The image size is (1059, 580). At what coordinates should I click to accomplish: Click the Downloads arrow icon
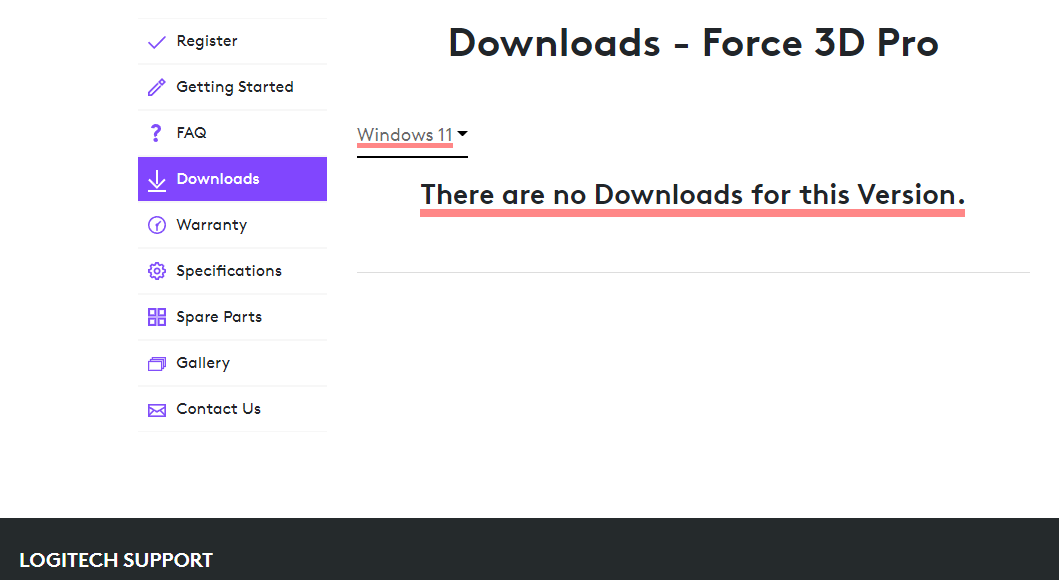(157, 180)
